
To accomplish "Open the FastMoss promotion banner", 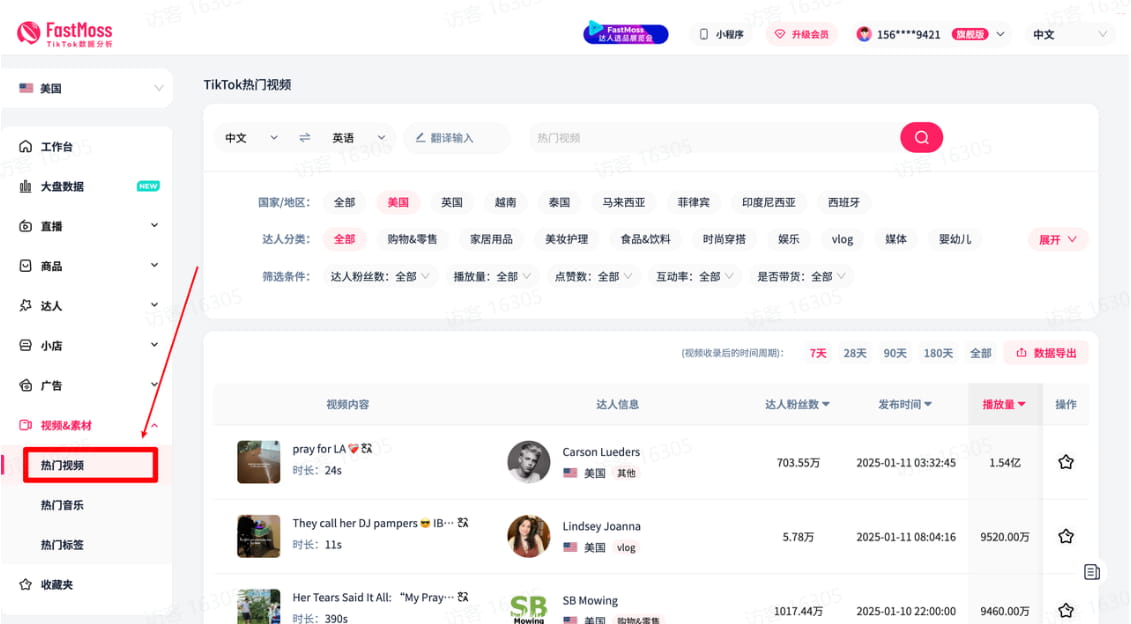I will click(625, 33).
